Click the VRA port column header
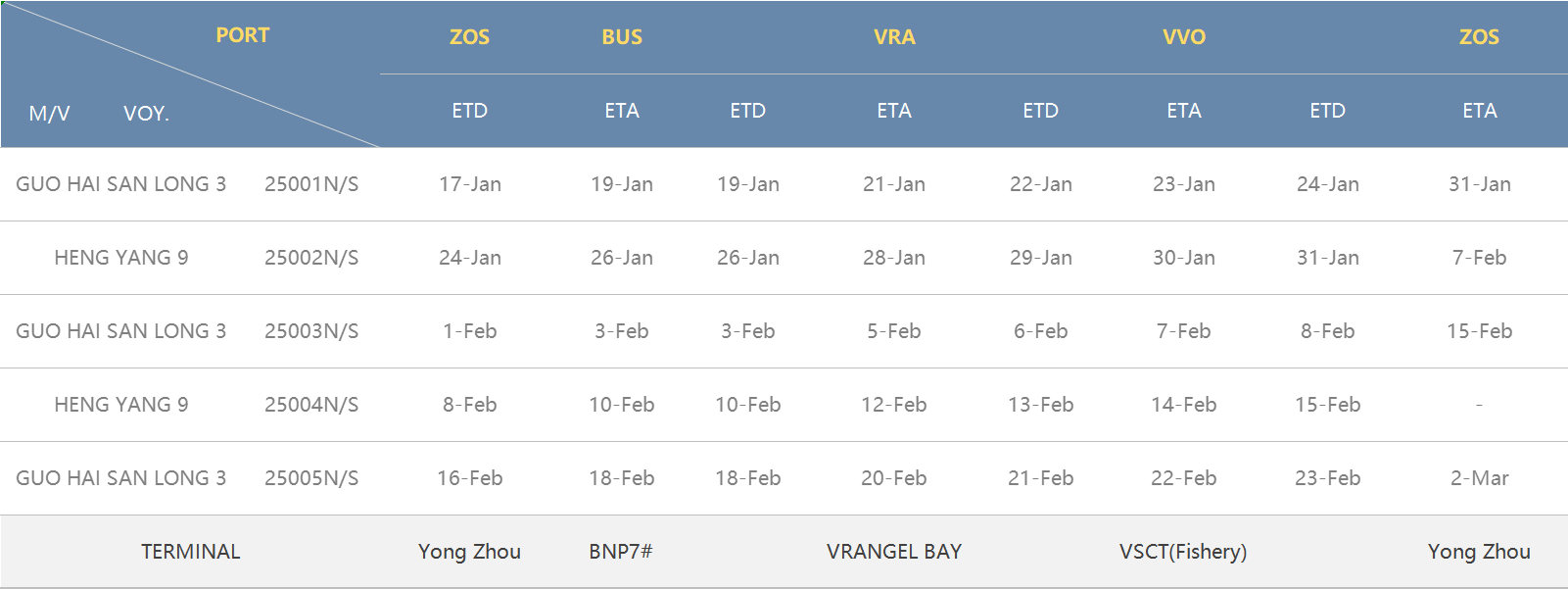 pyautogui.click(x=894, y=37)
